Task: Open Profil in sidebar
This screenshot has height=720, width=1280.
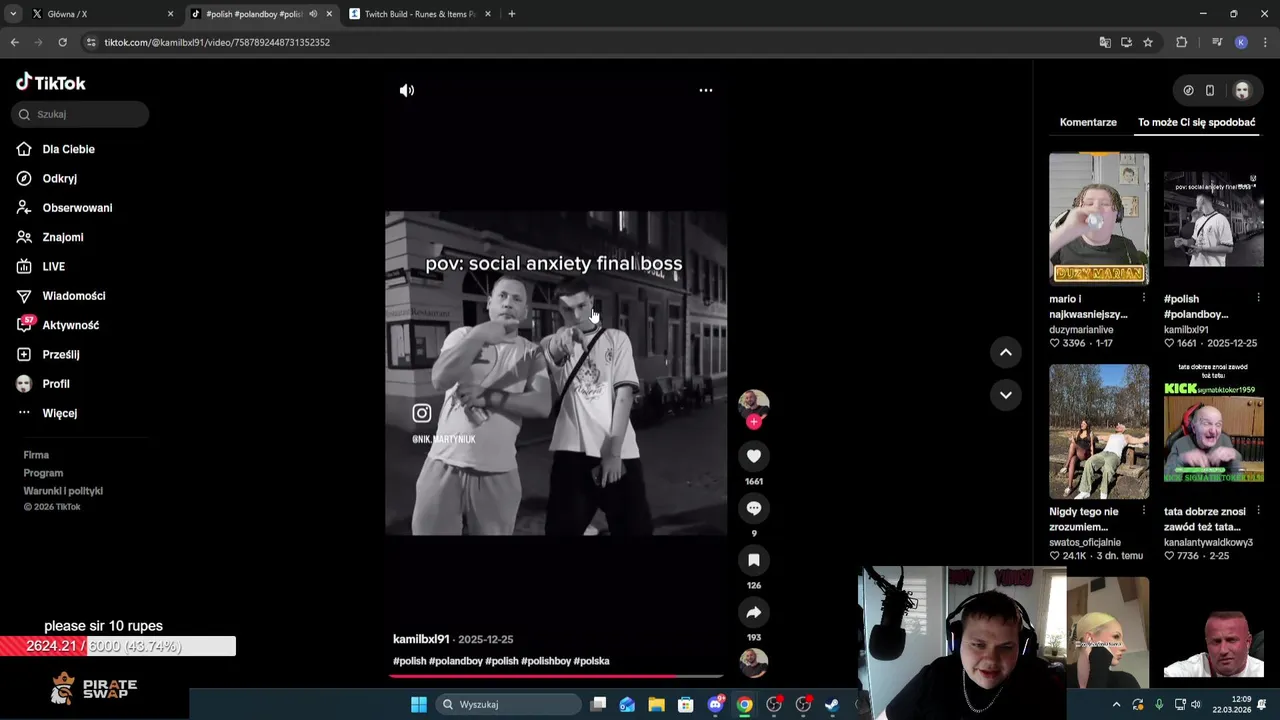Action: pyautogui.click(x=55, y=384)
